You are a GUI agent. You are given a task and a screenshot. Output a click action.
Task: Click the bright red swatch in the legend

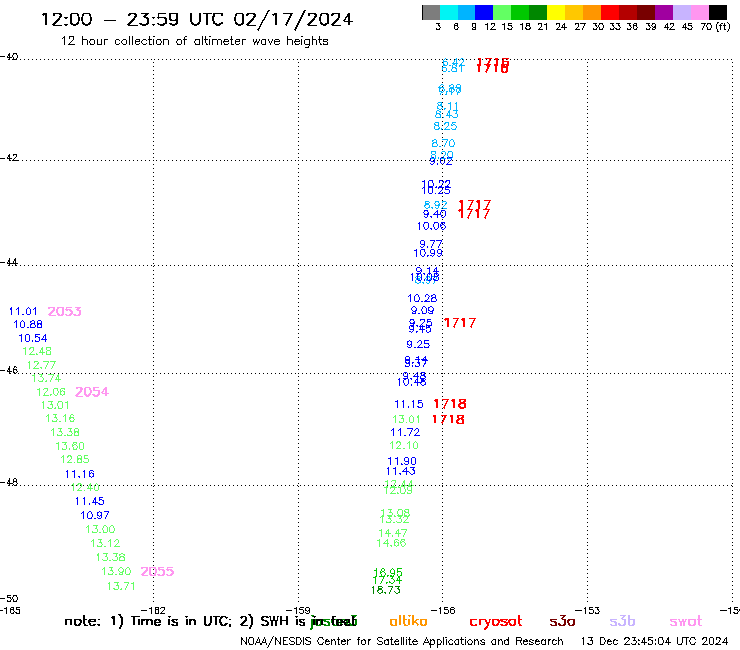pyautogui.click(x=610, y=12)
